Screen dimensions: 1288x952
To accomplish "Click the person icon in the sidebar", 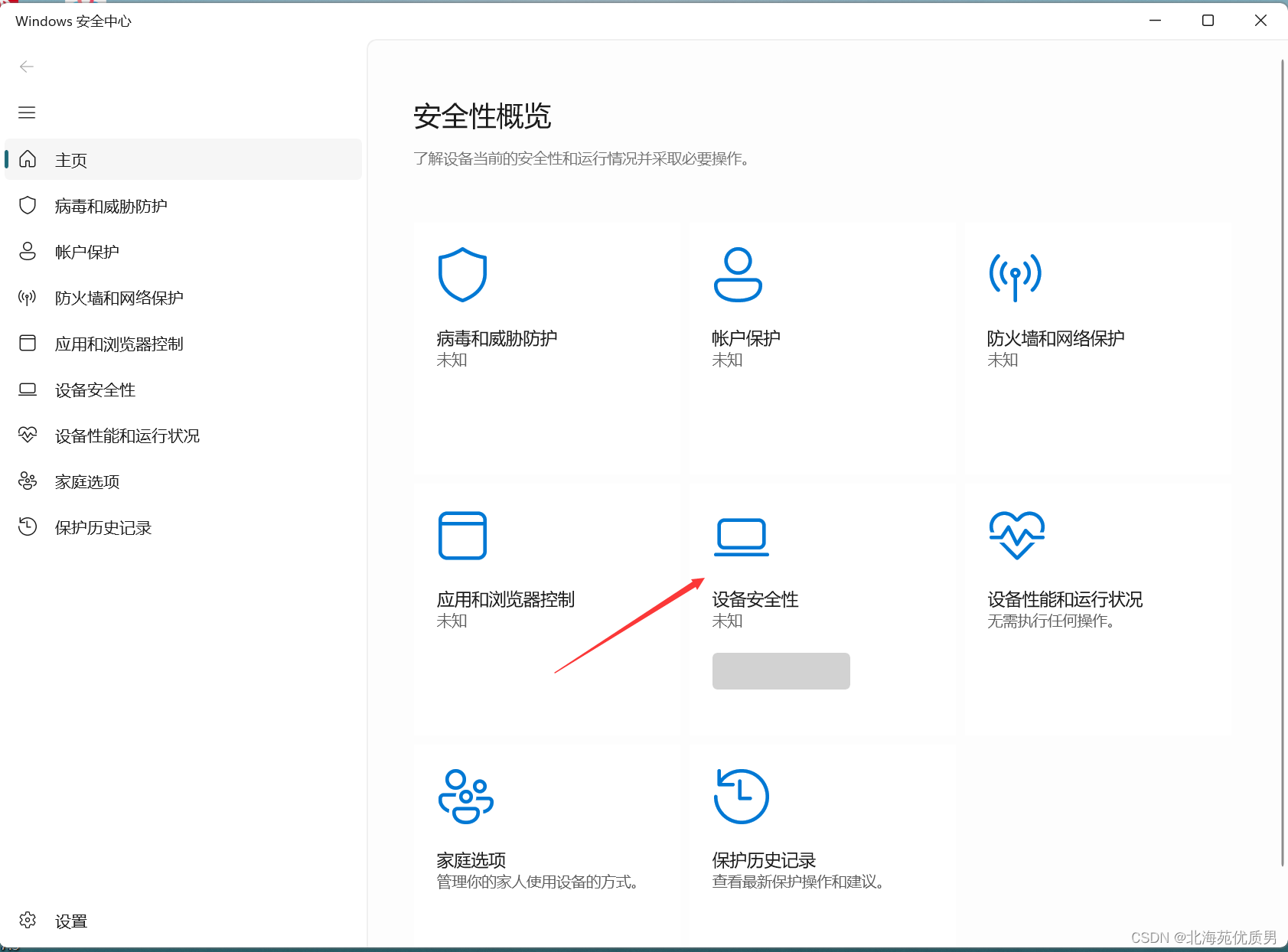I will [28, 251].
